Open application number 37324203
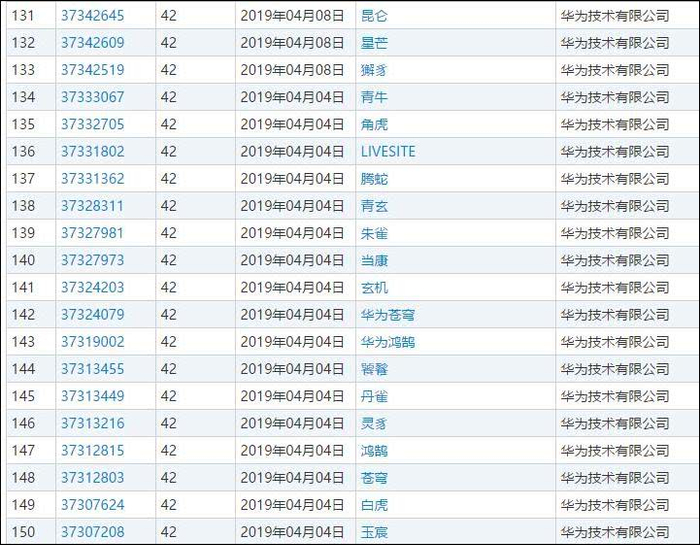The width and height of the screenshot is (700, 545). (92, 287)
